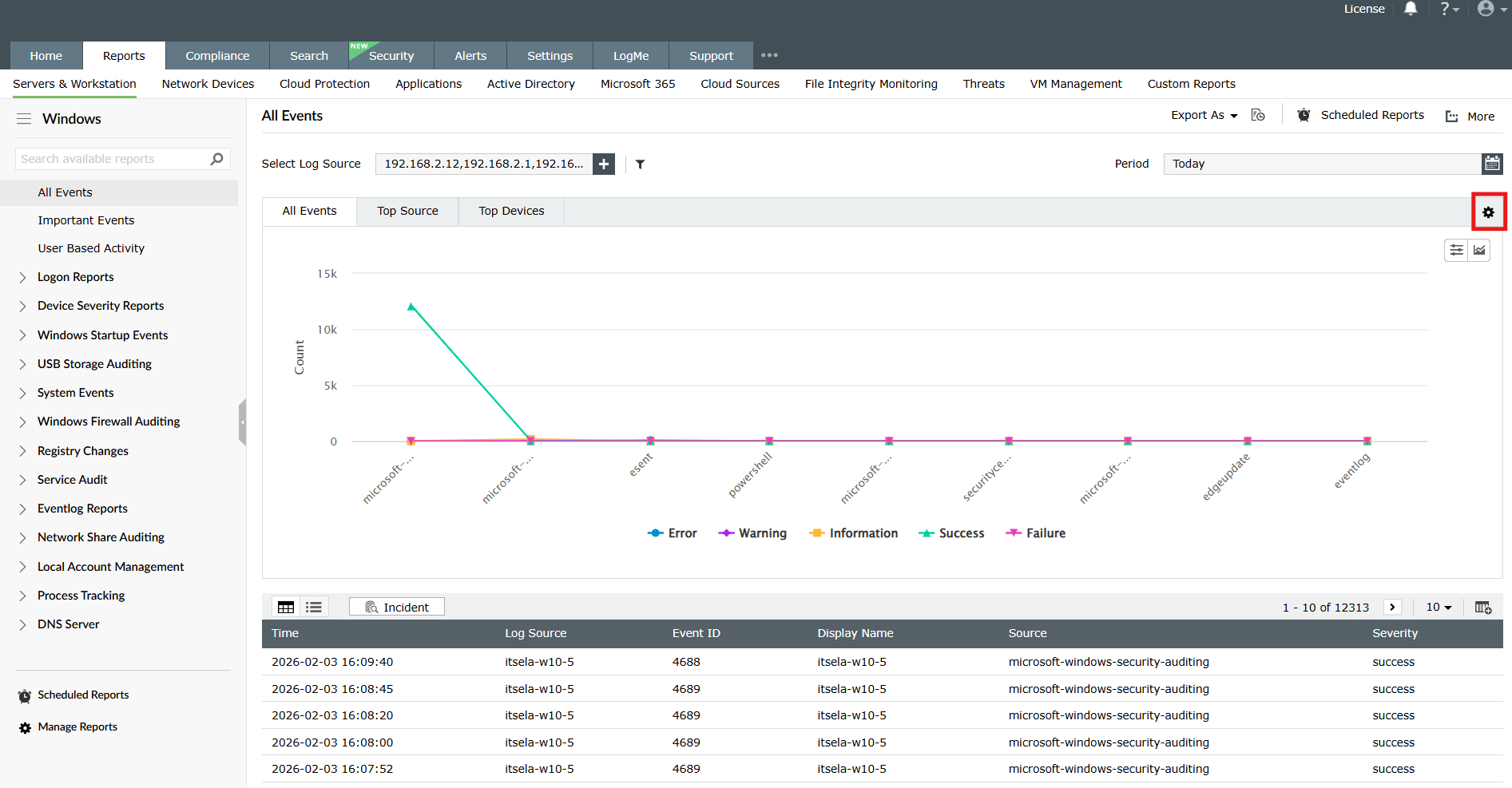
Task: Switch chart type using graph icon
Action: 1479,250
